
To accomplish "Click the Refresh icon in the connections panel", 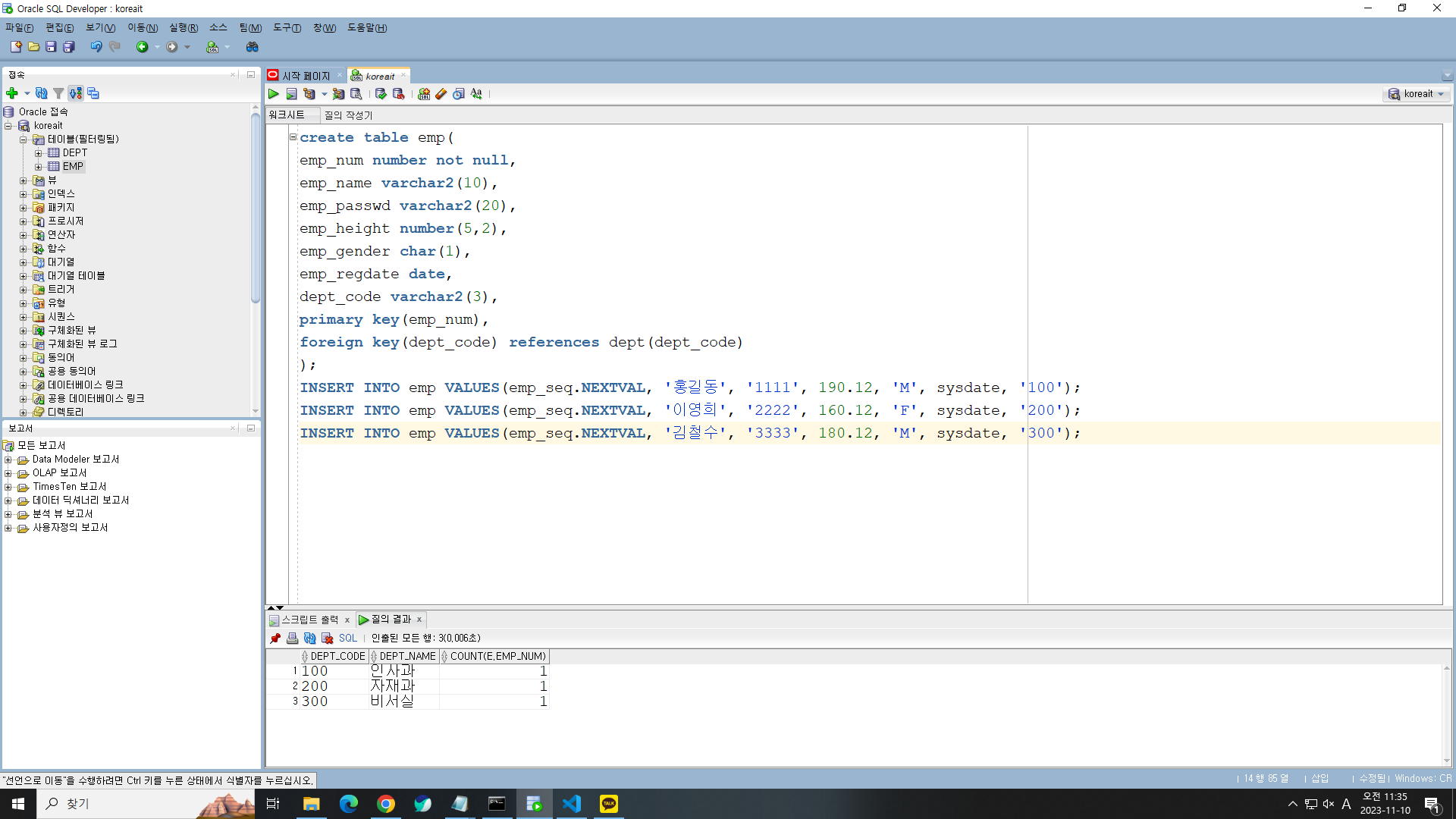I will pyautogui.click(x=42, y=93).
